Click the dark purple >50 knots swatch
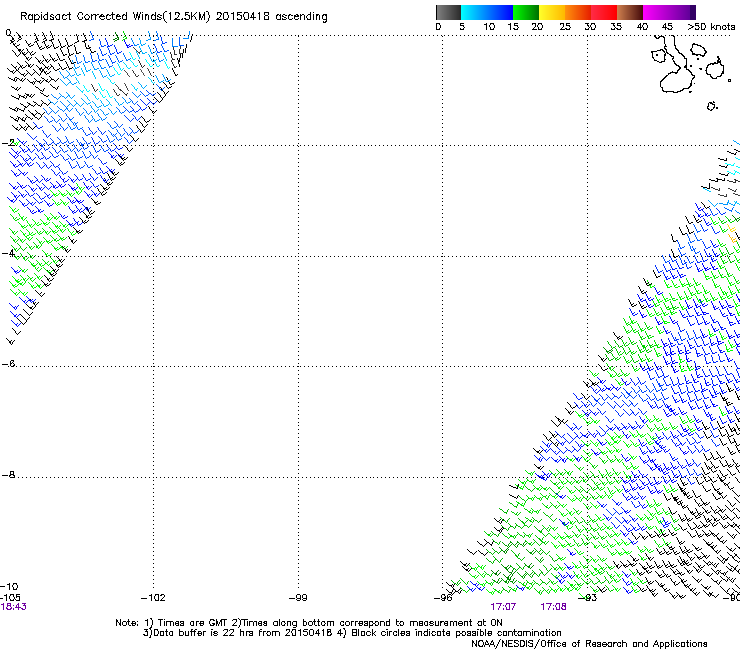This screenshot has height=650, width=740. (x=693, y=12)
